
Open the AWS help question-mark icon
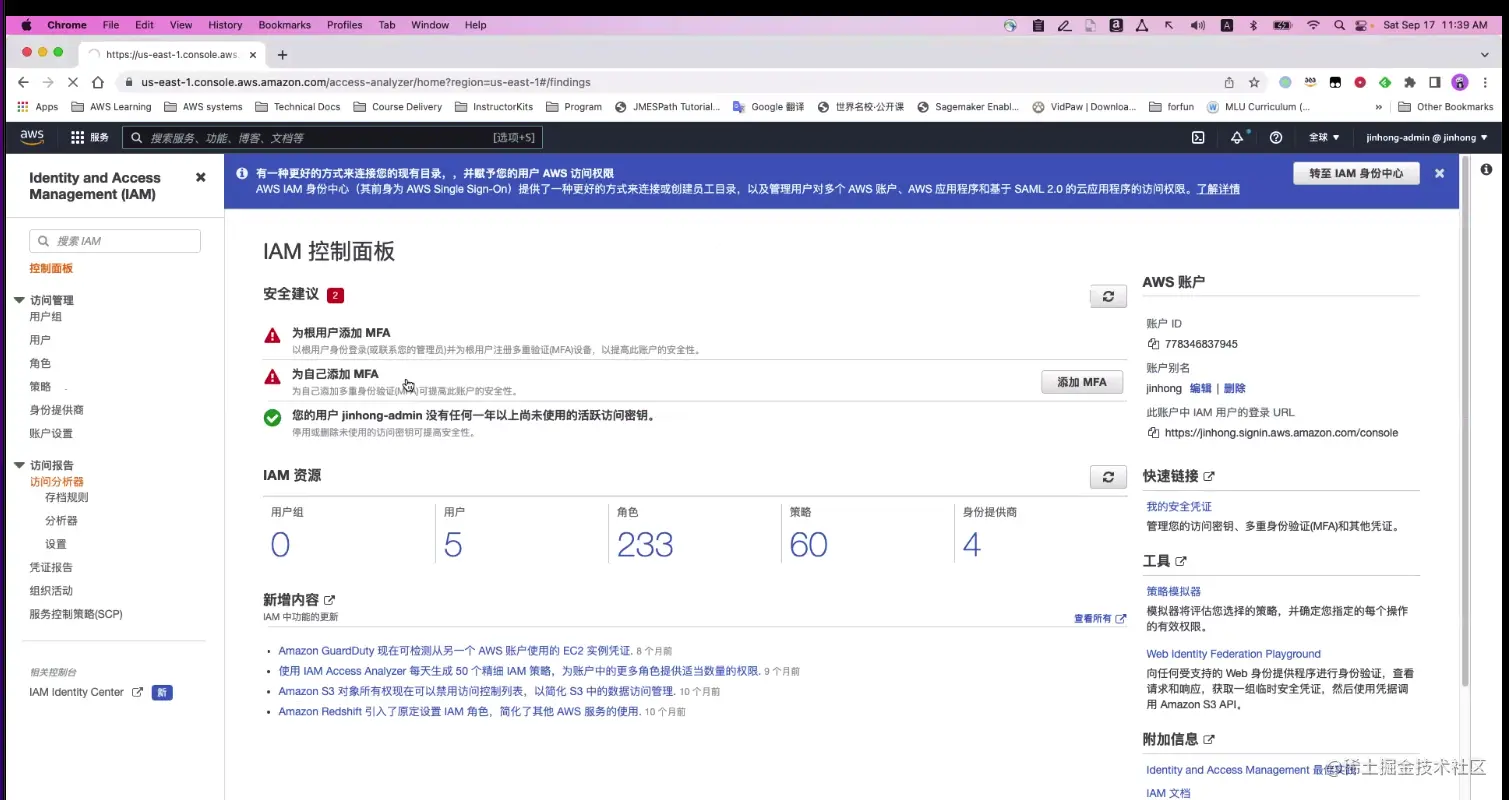point(1276,138)
